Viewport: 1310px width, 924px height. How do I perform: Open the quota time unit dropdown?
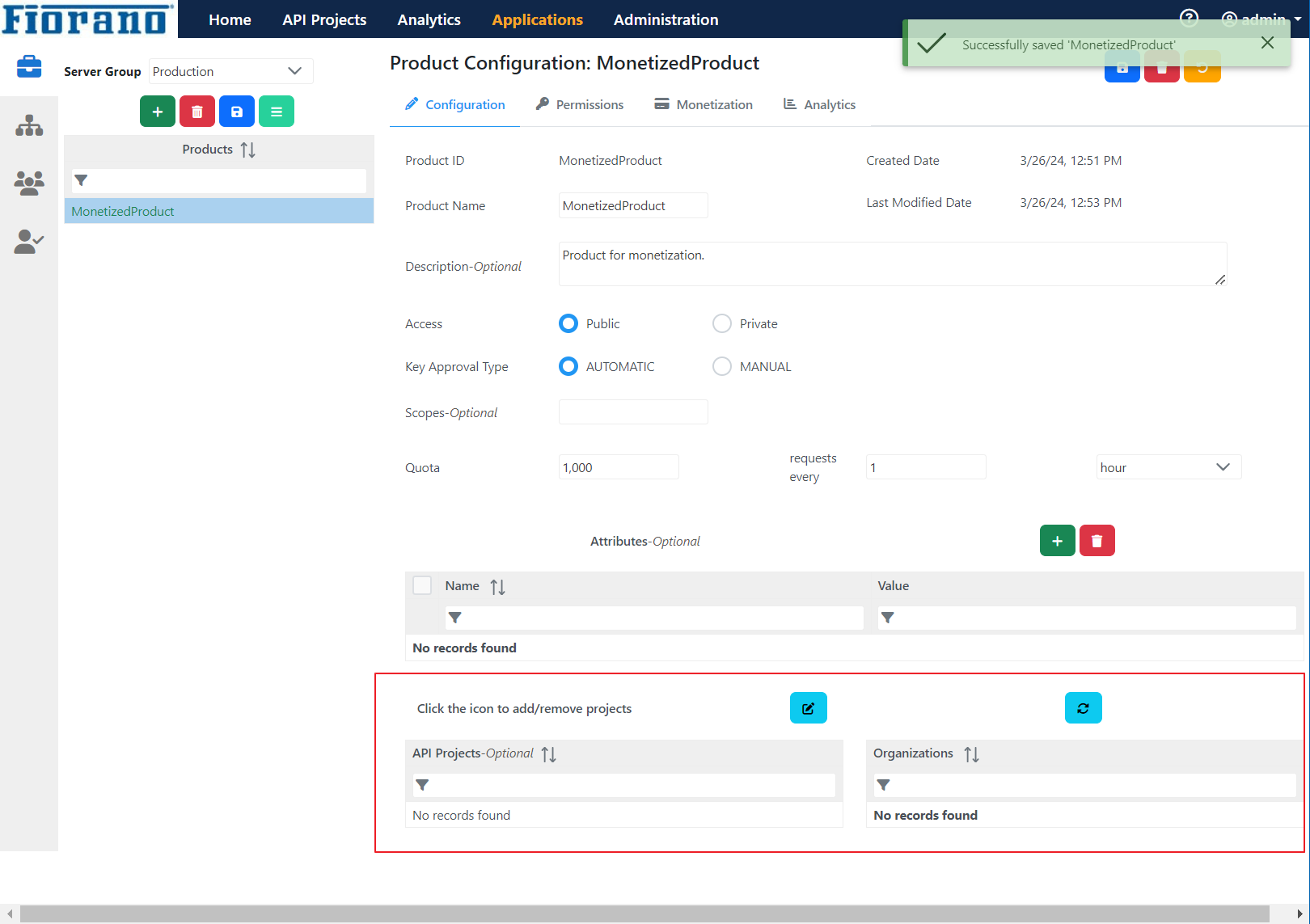[x=1168, y=467]
